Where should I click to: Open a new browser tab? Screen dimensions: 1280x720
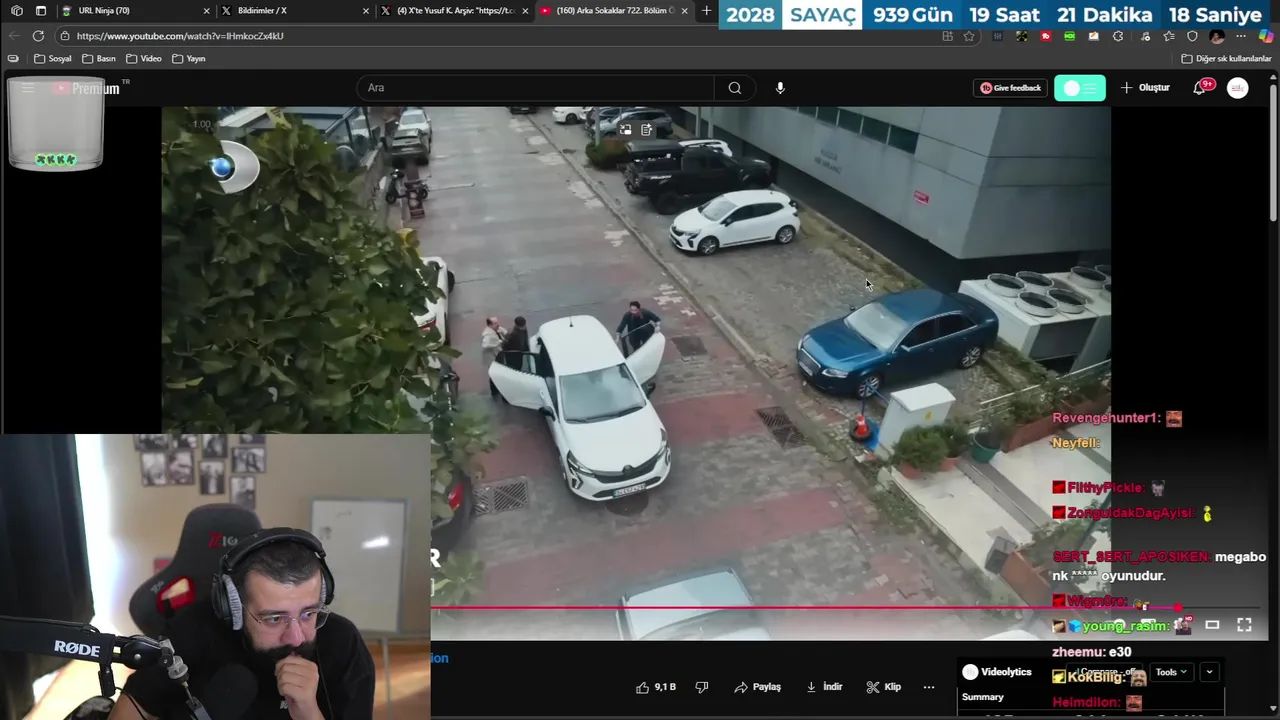point(707,11)
